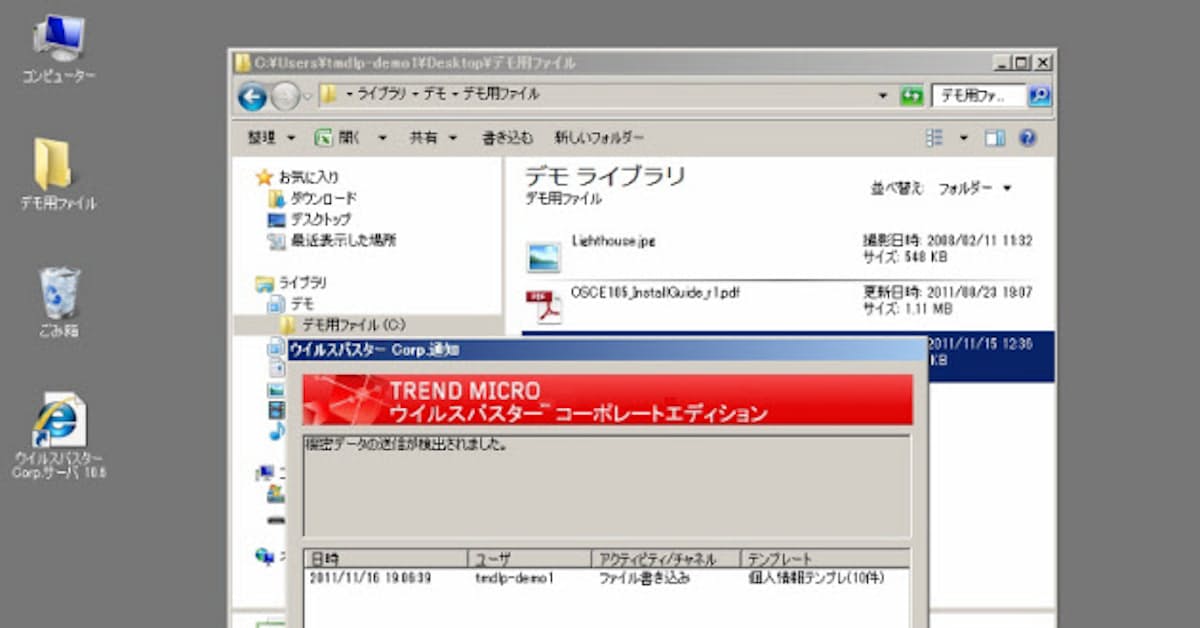This screenshot has width=1200, height=628.
Task: Click the Explorer back navigation arrow
Action: coord(252,95)
